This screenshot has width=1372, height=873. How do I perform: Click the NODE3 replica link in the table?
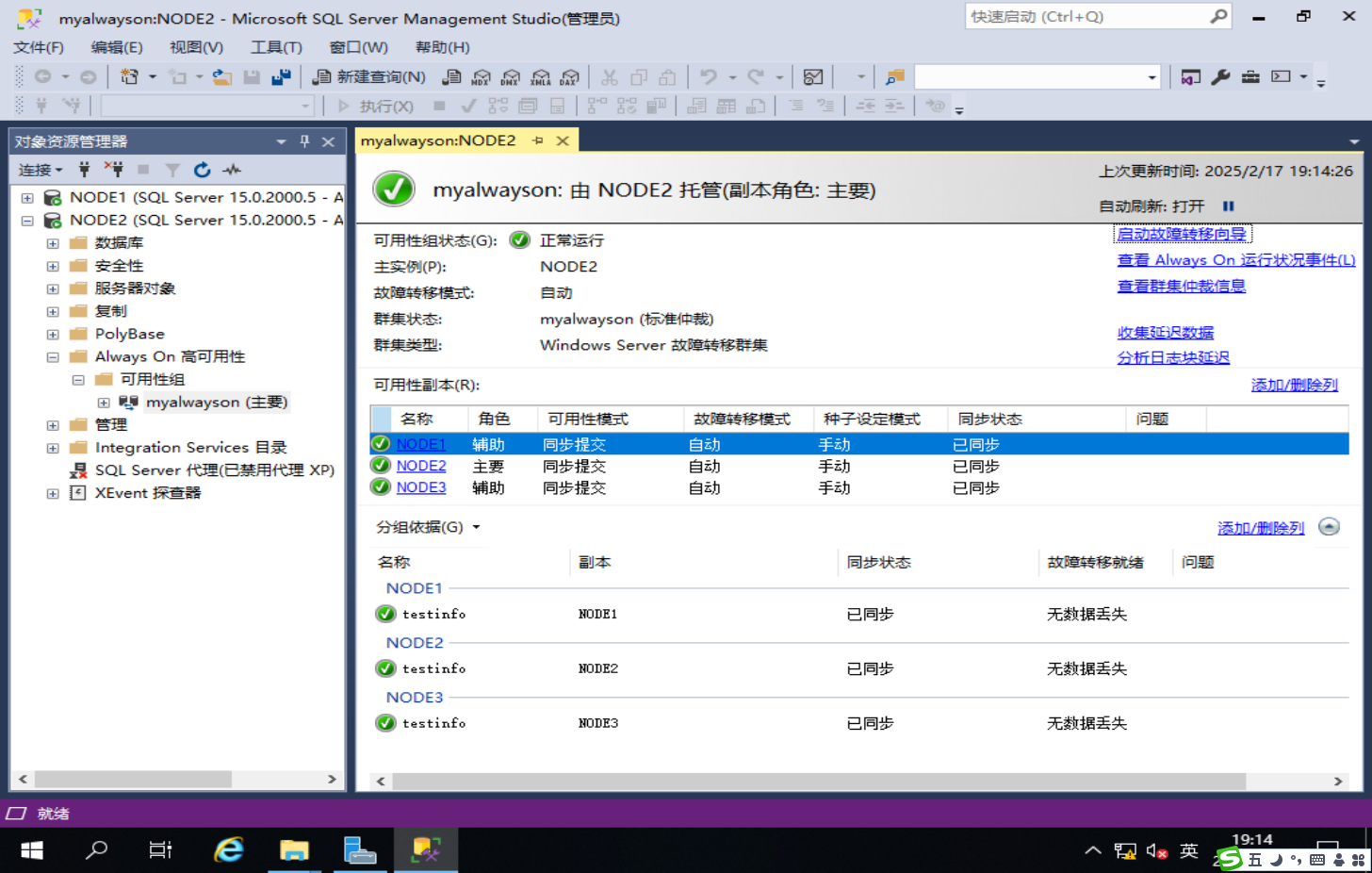[x=421, y=487]
